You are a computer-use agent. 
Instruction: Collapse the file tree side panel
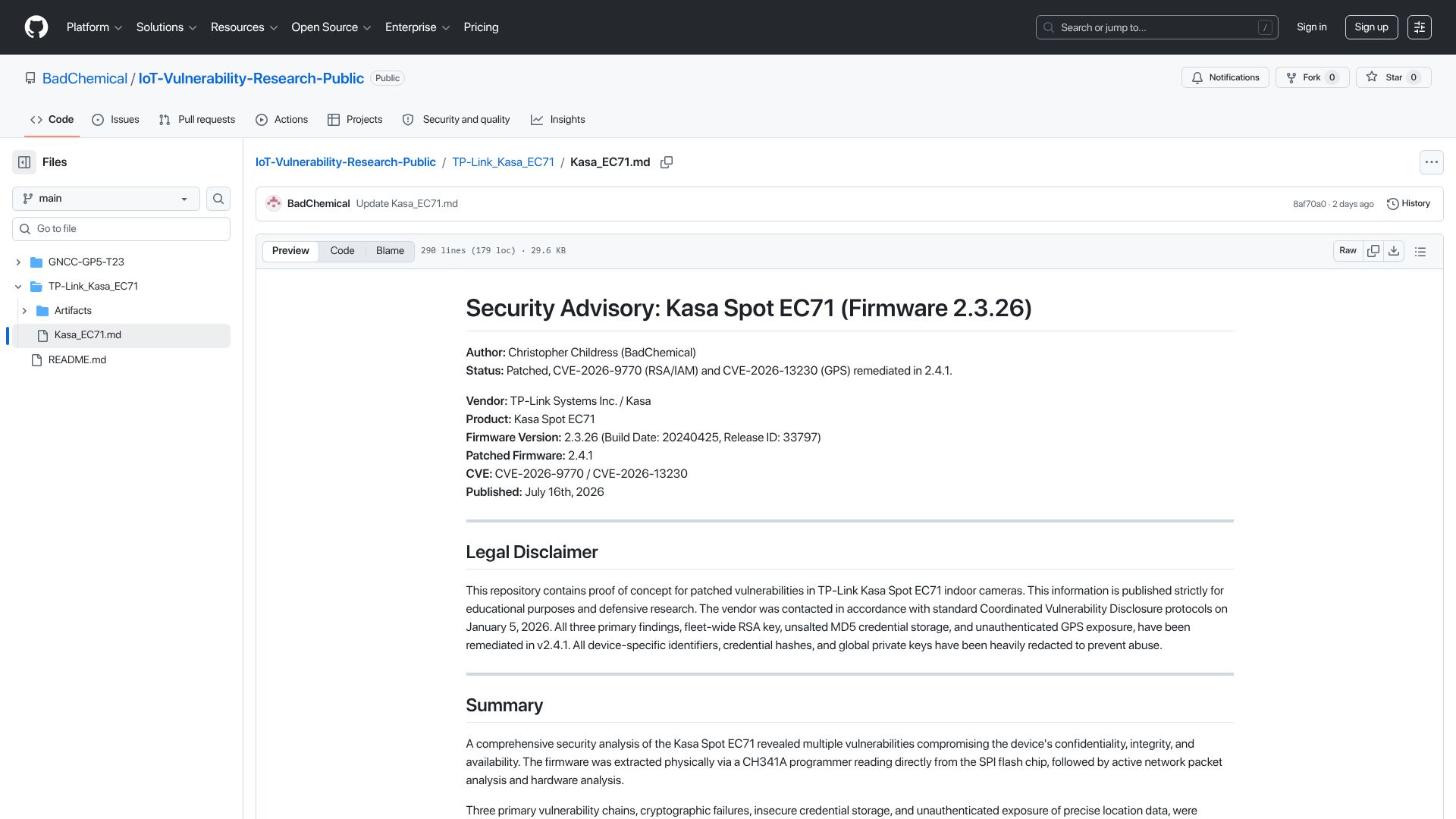[x=24, y=162]
